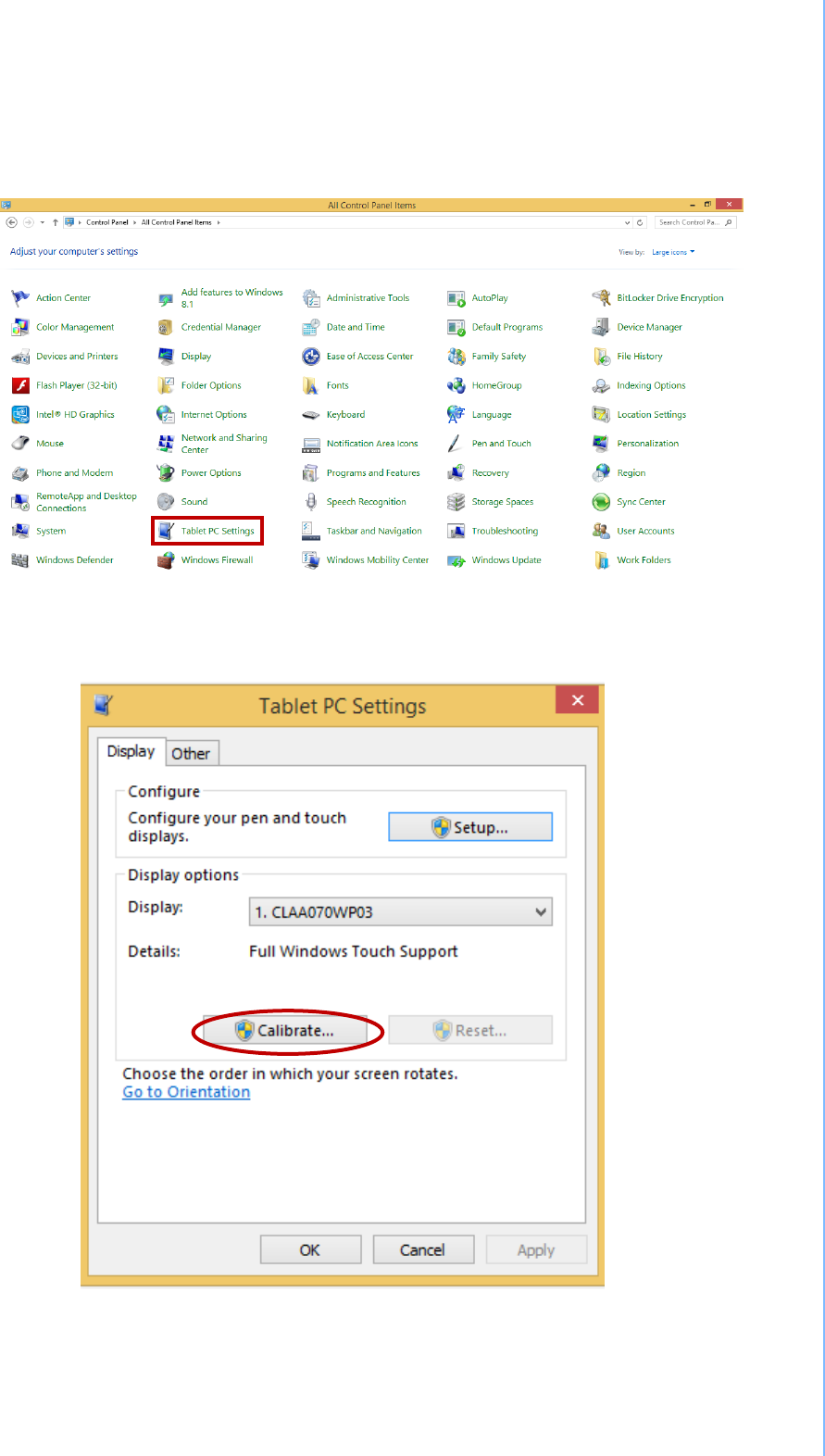Click the Calibrate... button

[285, 1030]
